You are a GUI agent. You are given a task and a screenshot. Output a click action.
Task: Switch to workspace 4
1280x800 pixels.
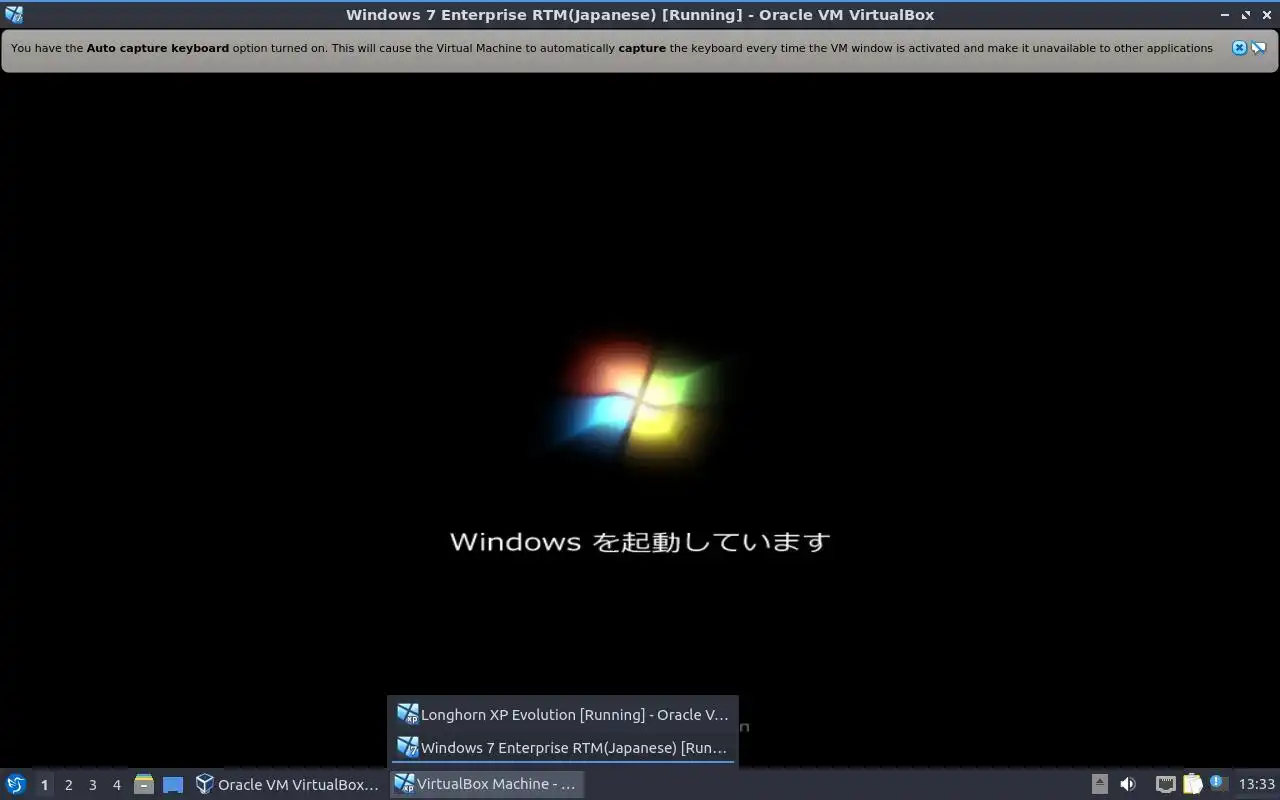[116, 785]
